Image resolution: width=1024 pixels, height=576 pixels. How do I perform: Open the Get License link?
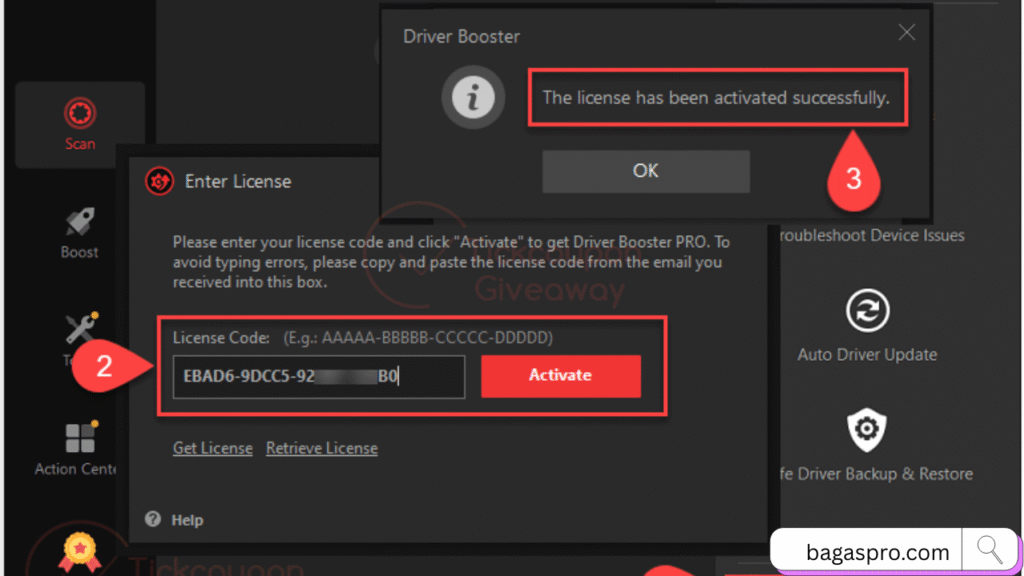click(x=212, y=447)
